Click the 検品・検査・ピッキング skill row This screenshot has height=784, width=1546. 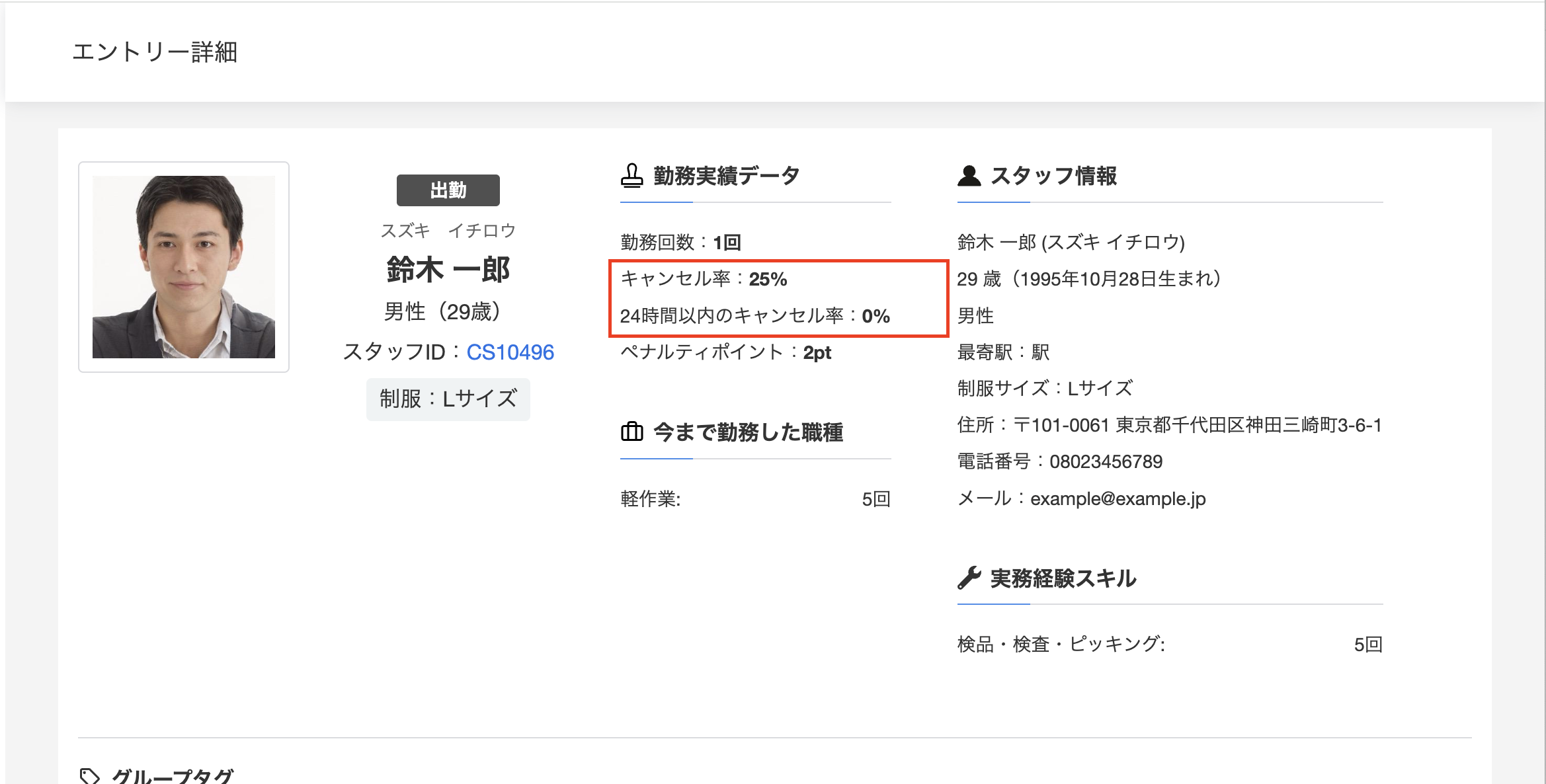(x=1170, y=644)
